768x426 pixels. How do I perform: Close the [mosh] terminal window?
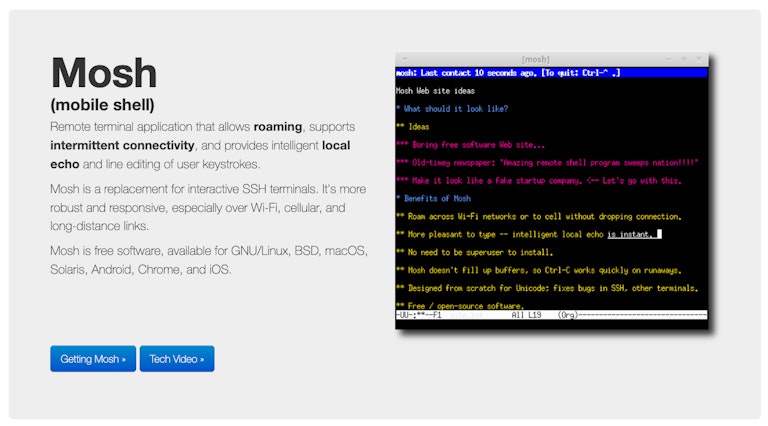(699, 59)
